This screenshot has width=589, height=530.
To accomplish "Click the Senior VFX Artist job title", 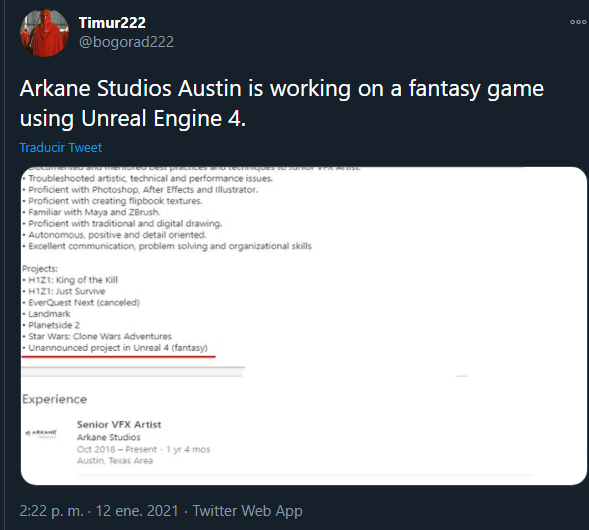I will [119, 424].
